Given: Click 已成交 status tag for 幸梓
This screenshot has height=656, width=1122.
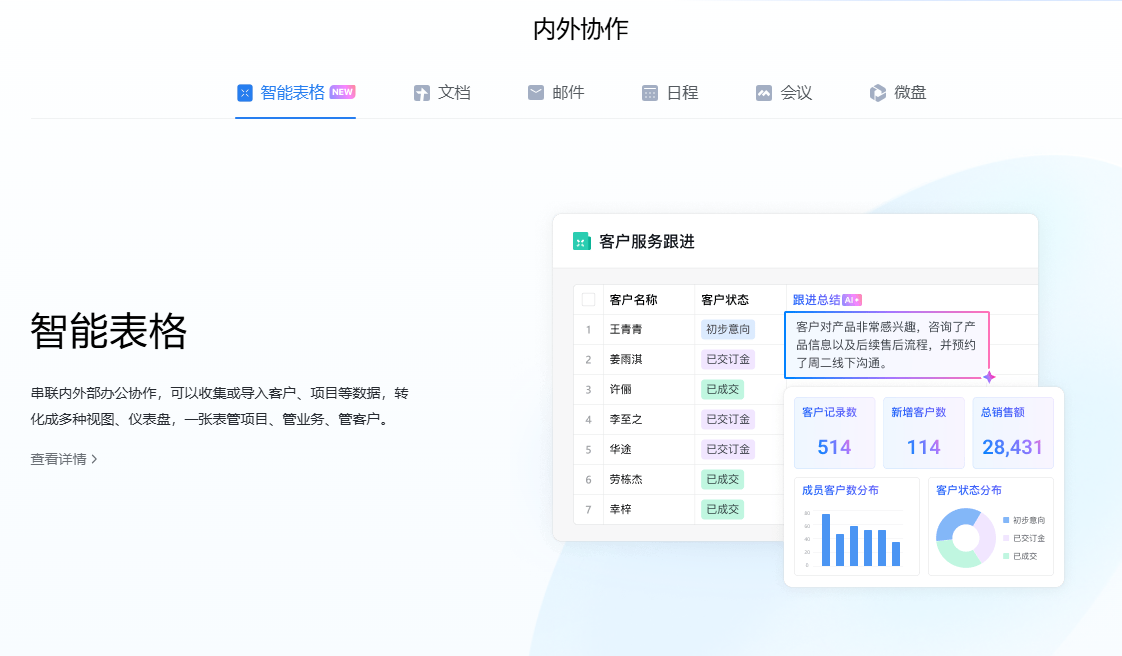Looking at the screenshot, I should tap(722, 509).
